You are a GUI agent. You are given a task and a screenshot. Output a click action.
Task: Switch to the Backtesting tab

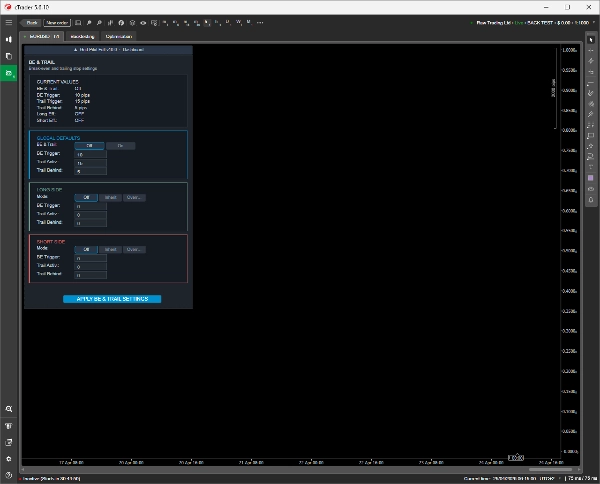pos(82,36)
